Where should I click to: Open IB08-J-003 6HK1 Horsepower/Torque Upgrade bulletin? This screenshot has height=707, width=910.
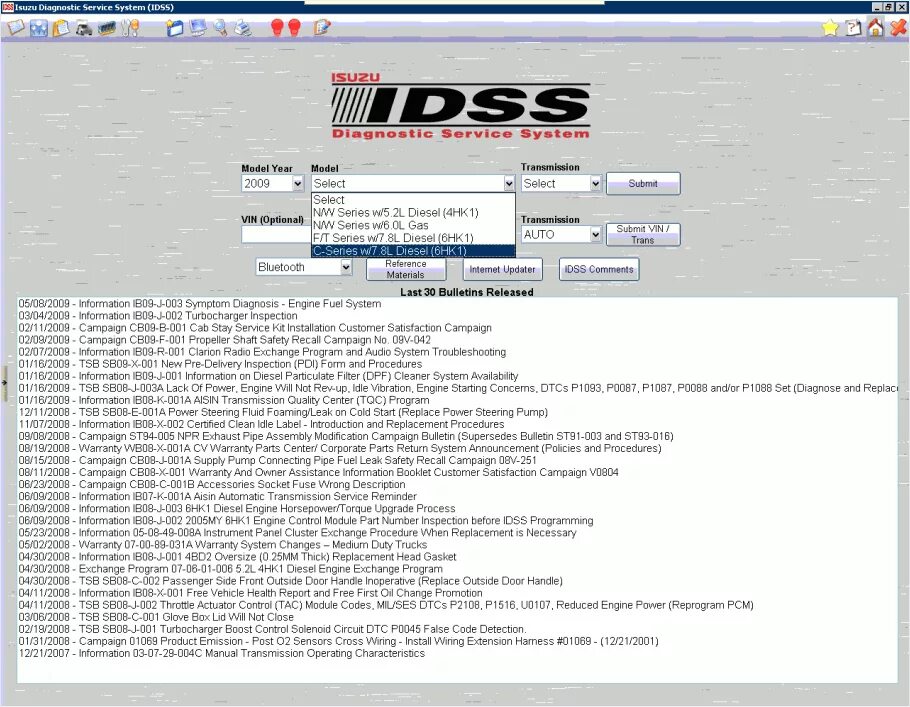click(x=237, y=509)
